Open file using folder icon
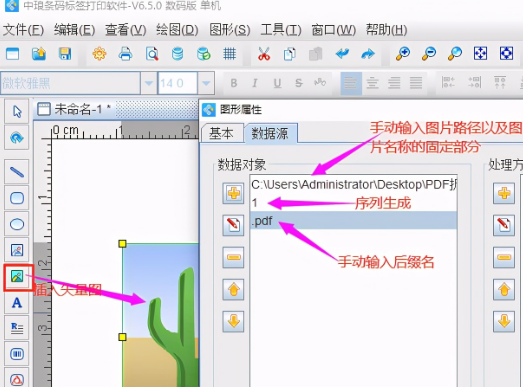This screenshot has height=387, width=523. click(39, 54)
